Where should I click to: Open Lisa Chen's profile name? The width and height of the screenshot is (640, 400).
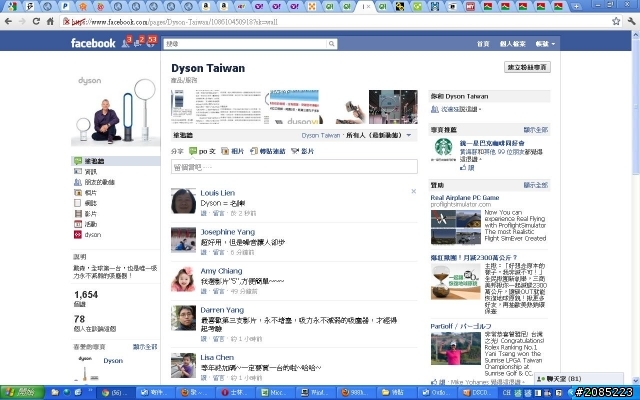pyautogui.click(x=217, y=358)
